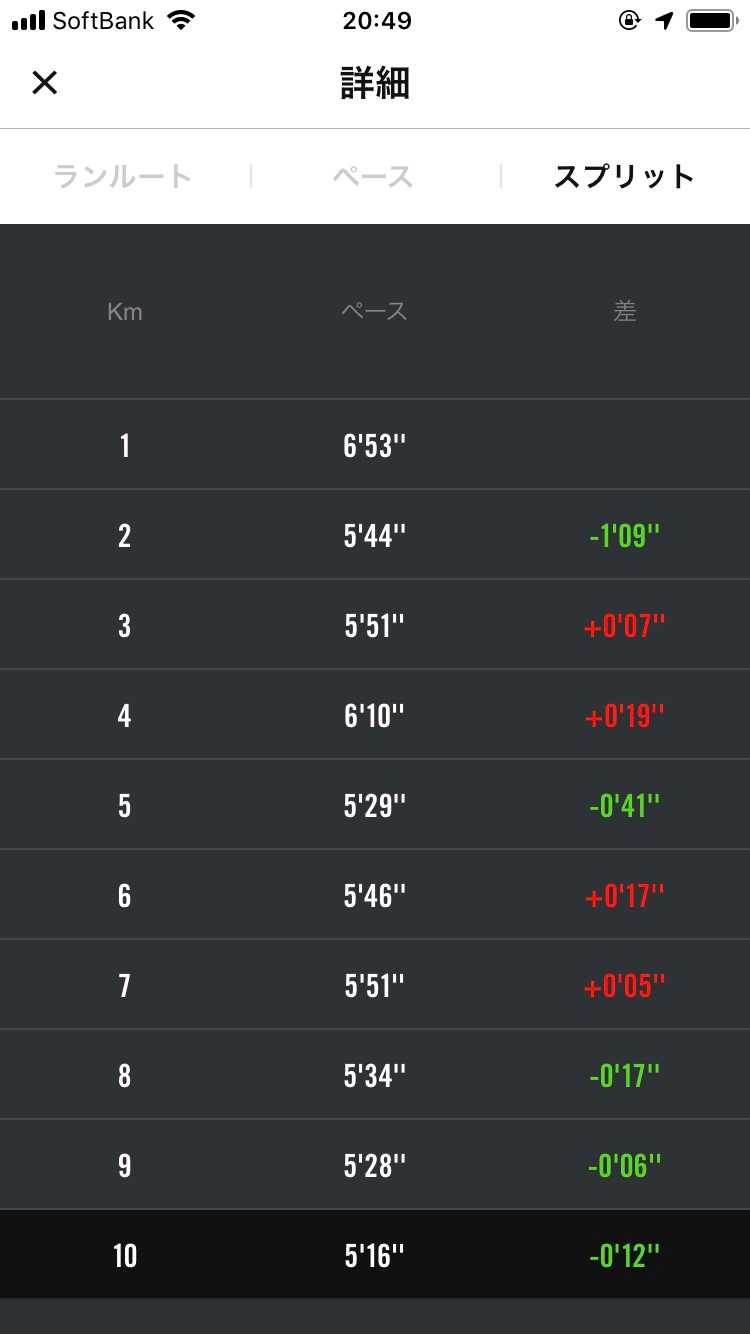The image size is (750, 1334).
Task: Select the kilometer 1 split row
Action: click(375, 445)
